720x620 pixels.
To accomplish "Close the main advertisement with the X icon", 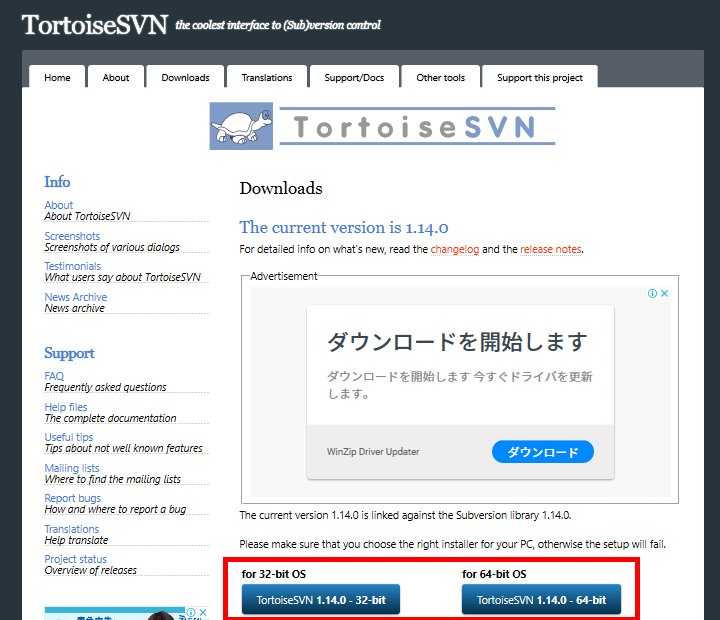I will 664,293.
